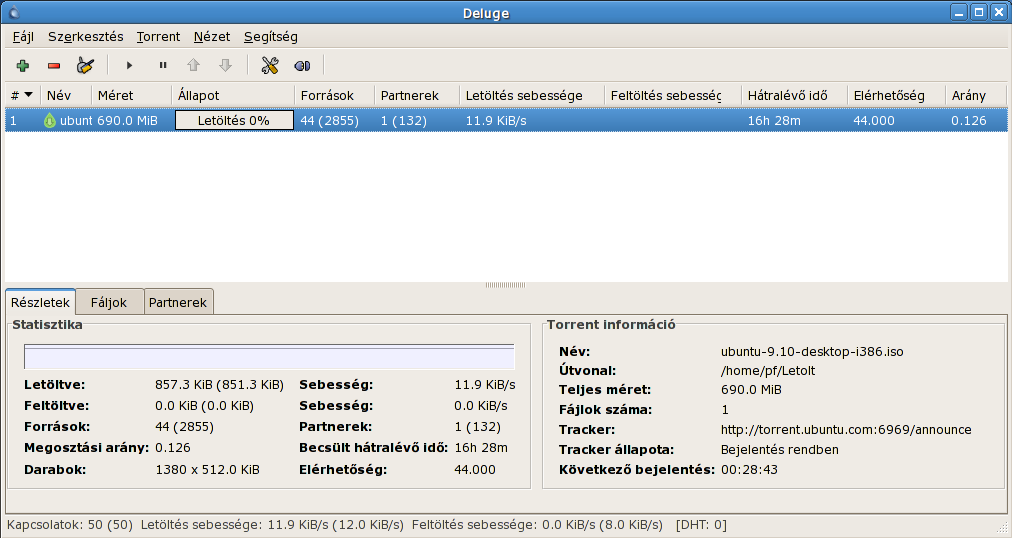
Task: Open the Szerkesztés menu
Action: tap(85, 37)
